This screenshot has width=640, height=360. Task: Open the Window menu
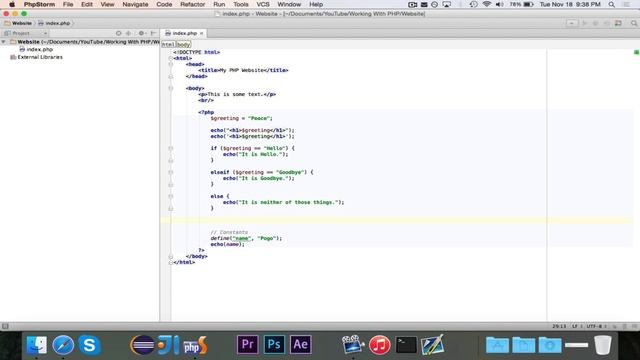click(289, 4)
